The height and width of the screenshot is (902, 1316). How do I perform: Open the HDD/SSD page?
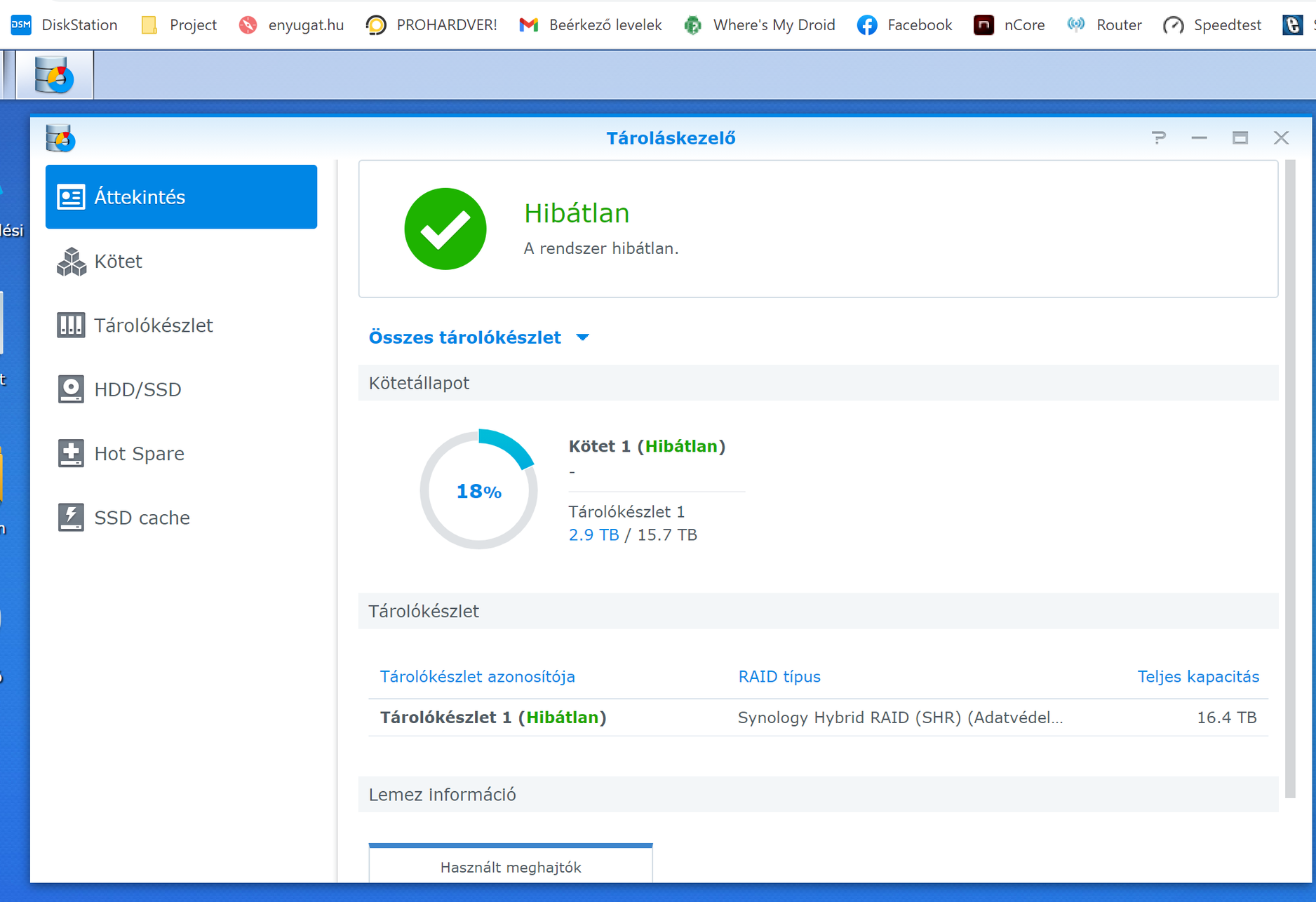point(181,389)
